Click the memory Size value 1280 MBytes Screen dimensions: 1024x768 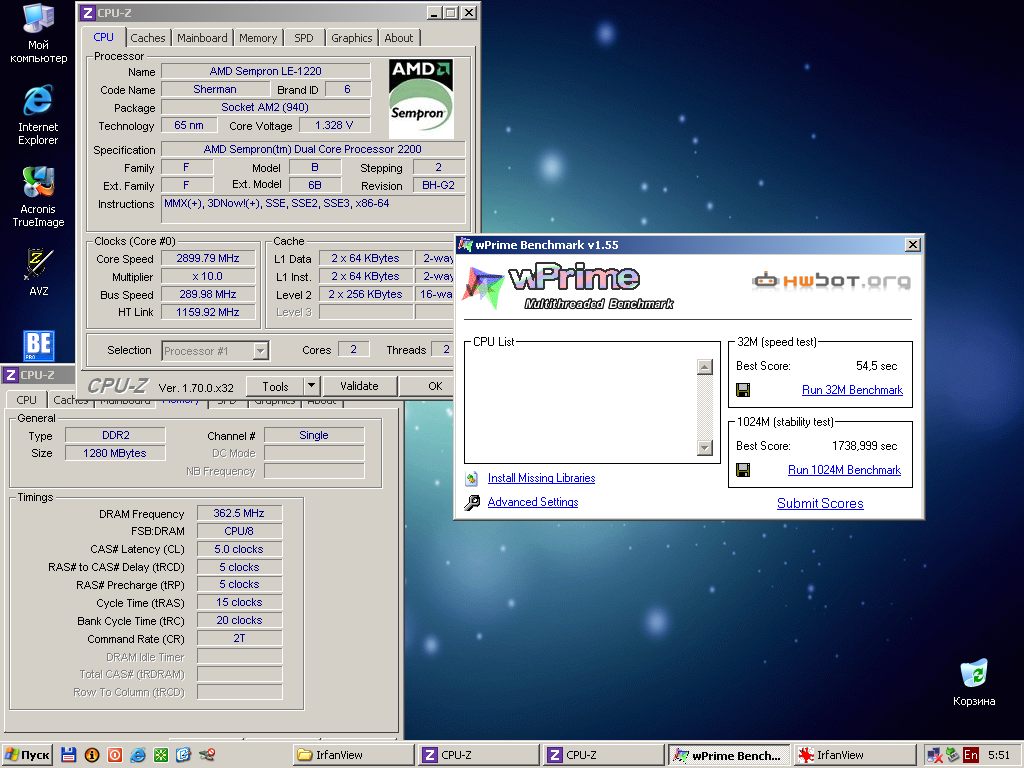click(115, 453)
